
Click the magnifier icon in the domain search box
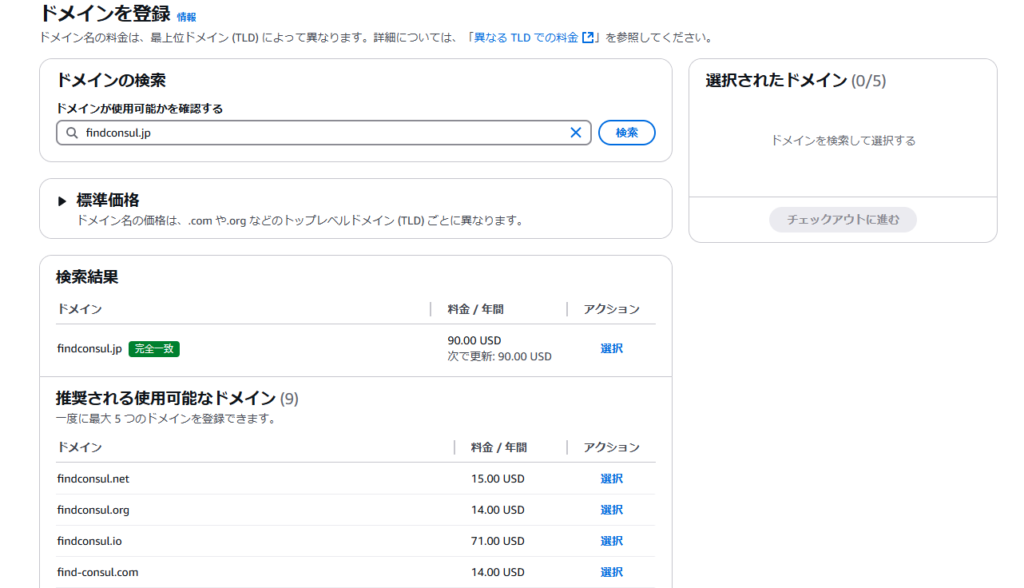pos(71,133)
